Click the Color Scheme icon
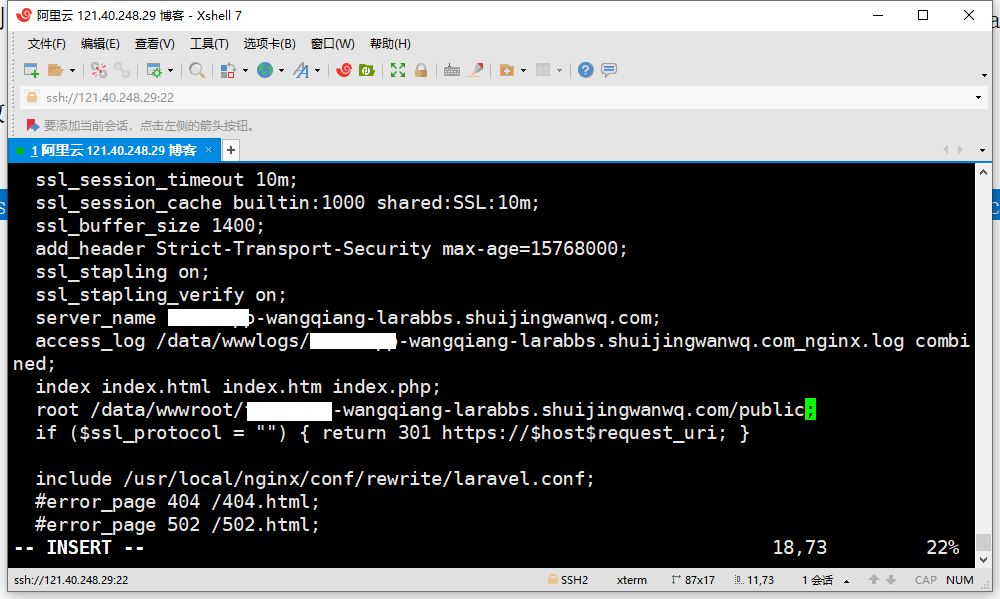The image size is (1000, 599). click(x=228, y=70)
